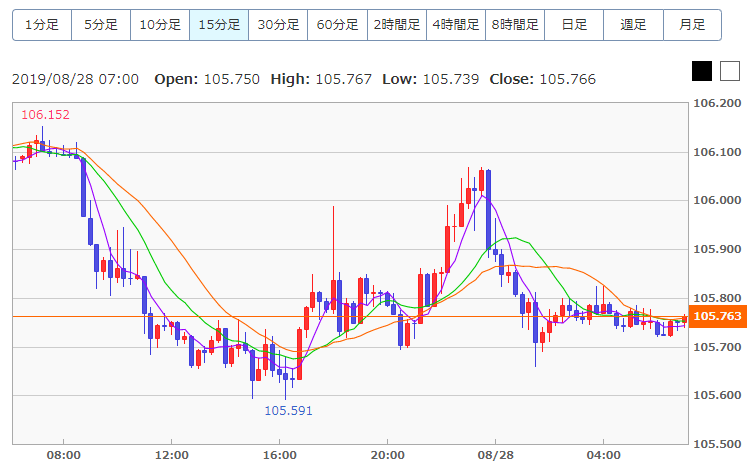Click the 105.900 price axis label
Image resolution: width=755 pixels, height=470 pixels.
pos(717,249)
